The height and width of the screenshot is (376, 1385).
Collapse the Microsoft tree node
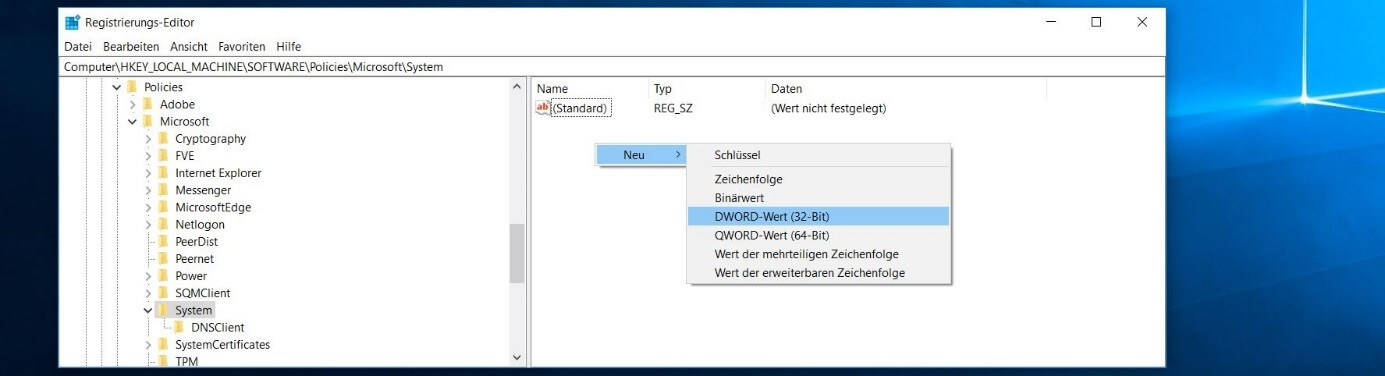click(x=133, y=121)
